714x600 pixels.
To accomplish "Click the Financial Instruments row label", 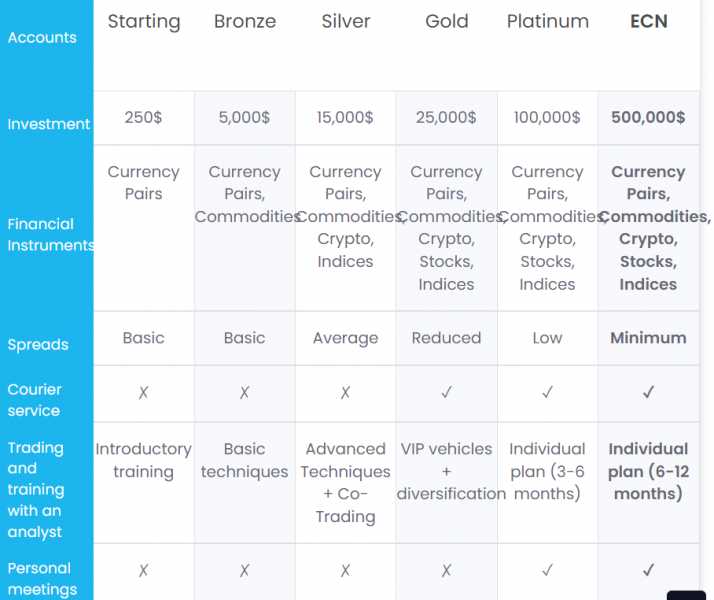I will point(47,234).
